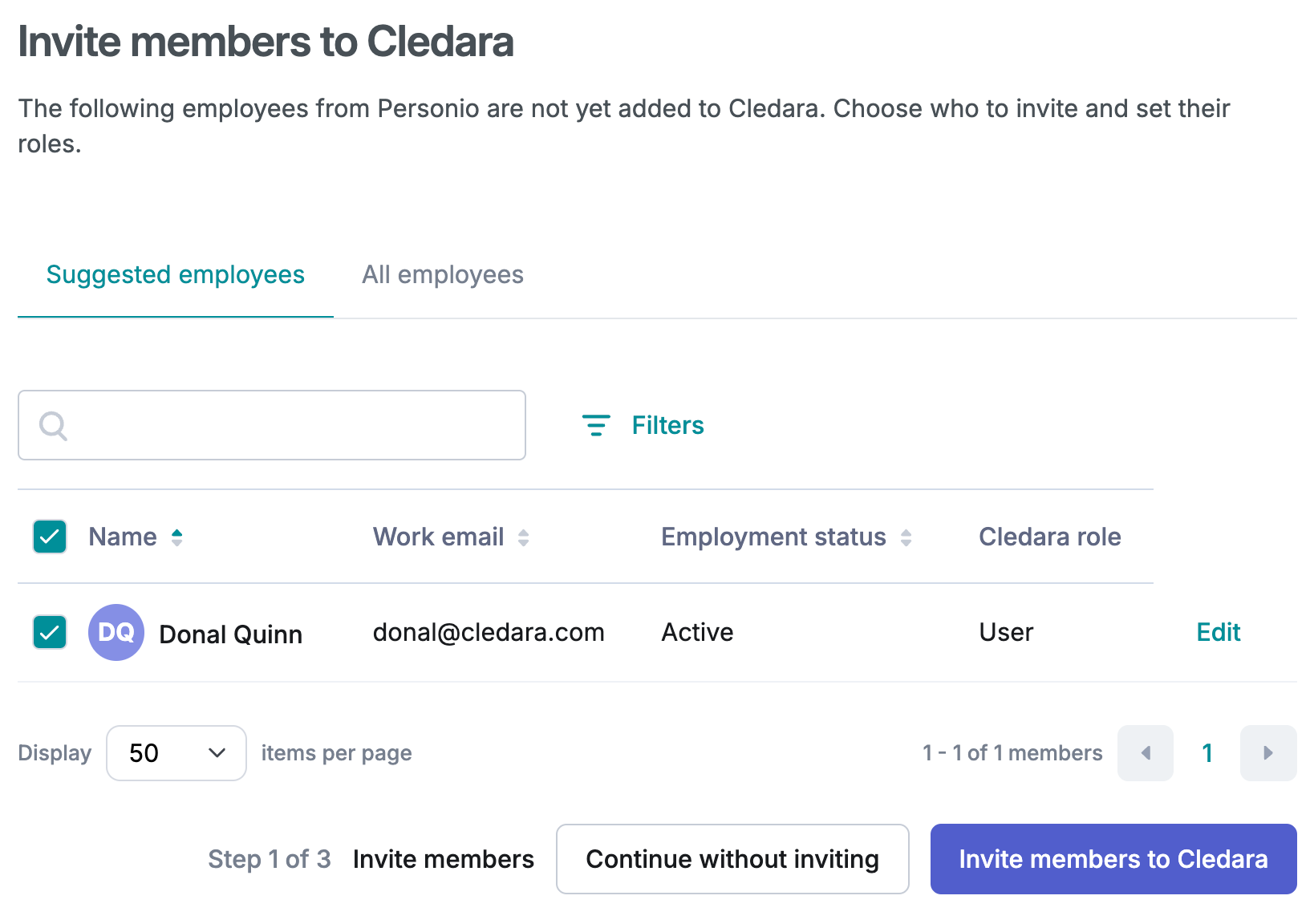The image size is (1314, 924).
Task: Select the Suggested employees tab
Action: point(176,275)
